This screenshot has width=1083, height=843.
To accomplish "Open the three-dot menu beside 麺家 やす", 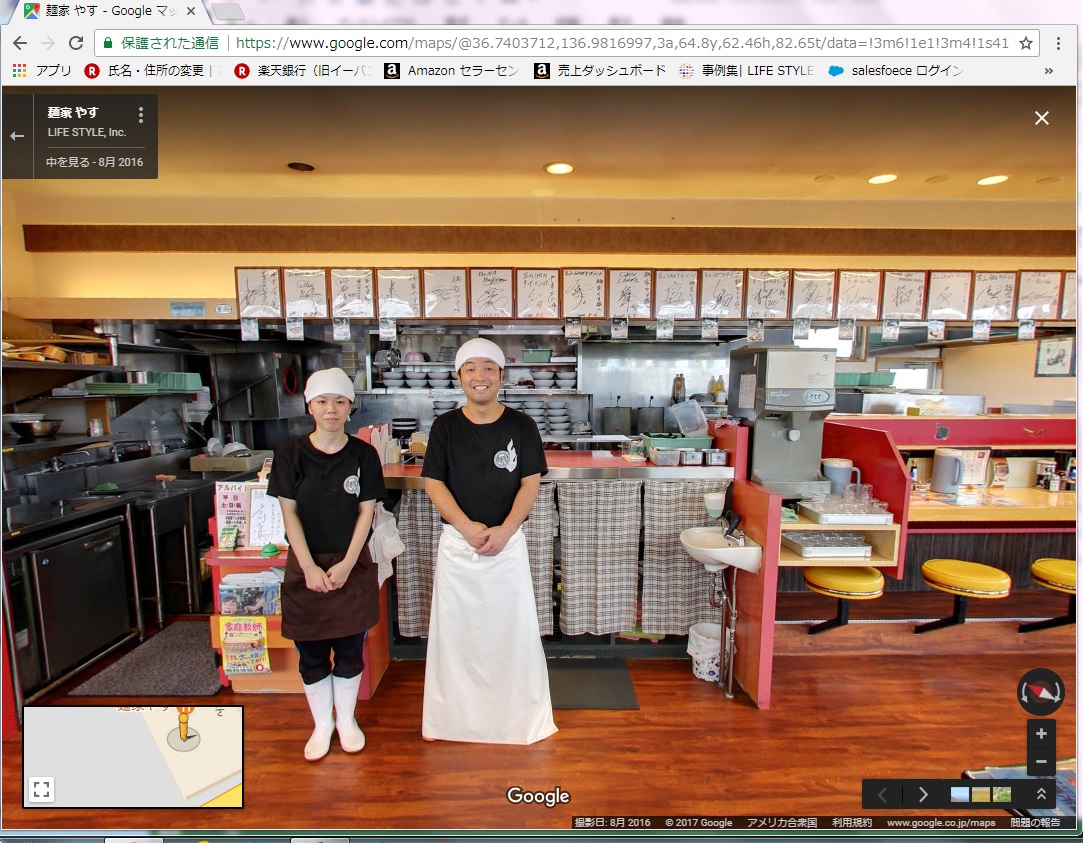I will point(141,115).
